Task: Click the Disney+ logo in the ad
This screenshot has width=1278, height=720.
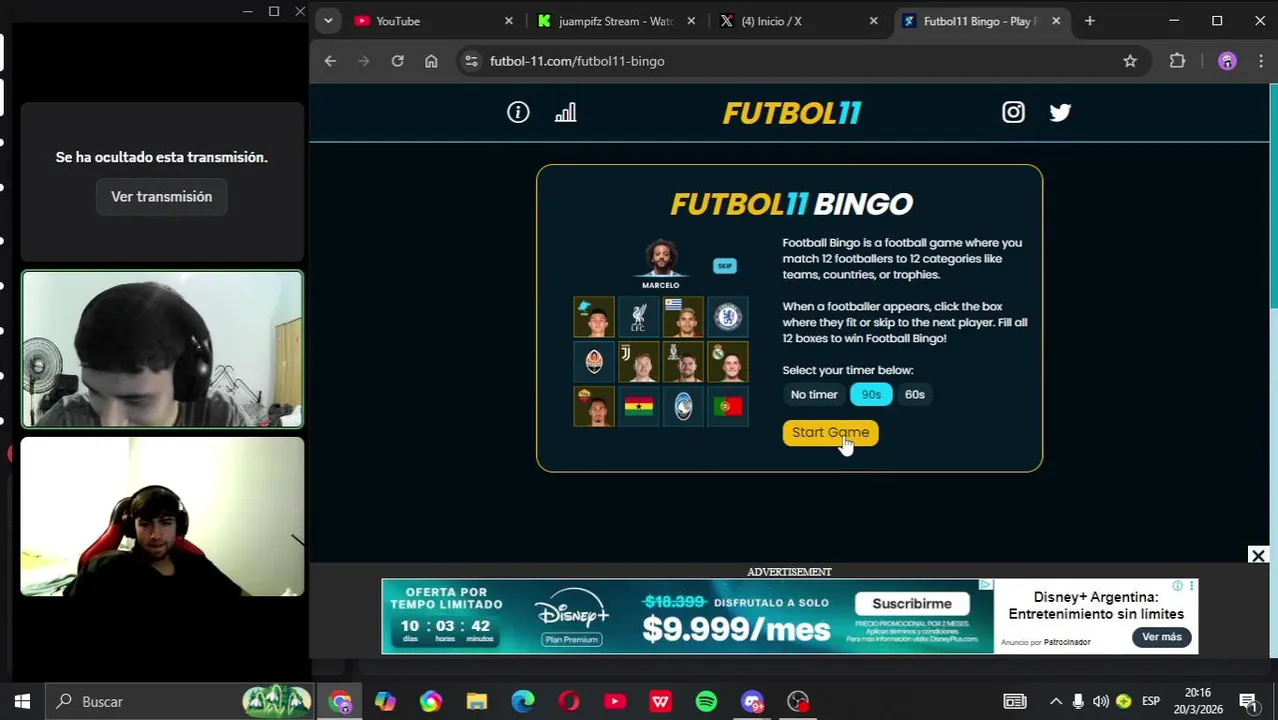Action: (x=572, y=608)
